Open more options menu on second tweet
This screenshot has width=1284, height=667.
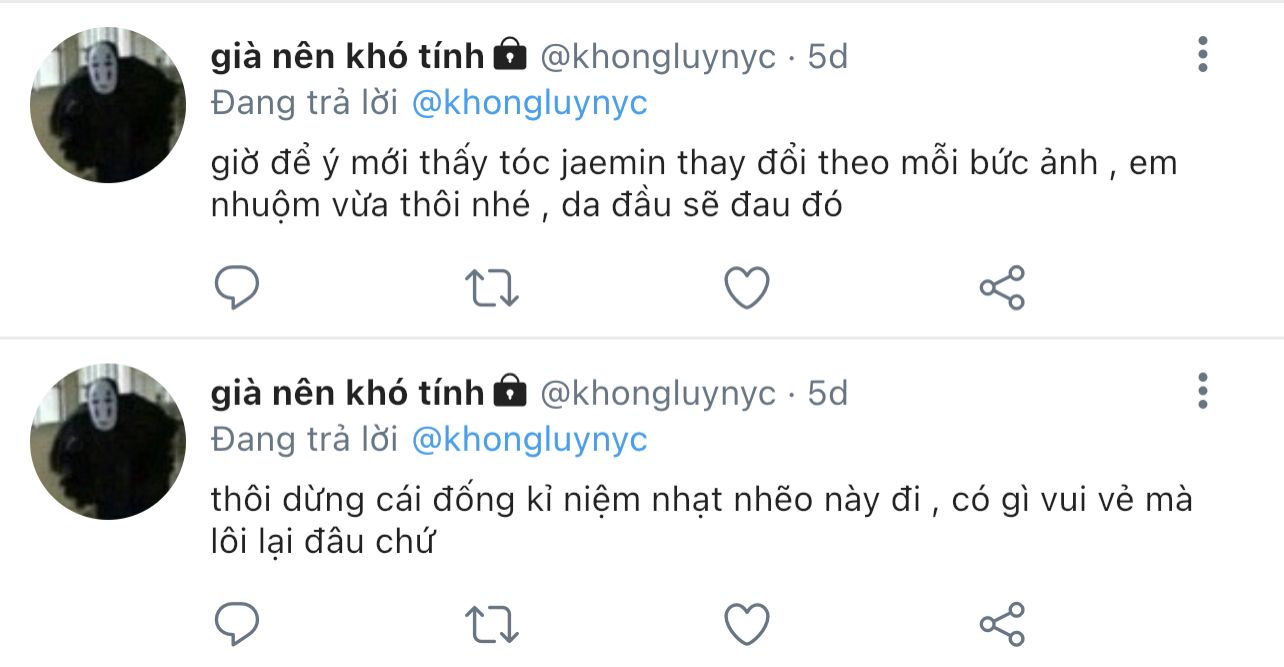pyautogui.click(x=1203, y=391)
